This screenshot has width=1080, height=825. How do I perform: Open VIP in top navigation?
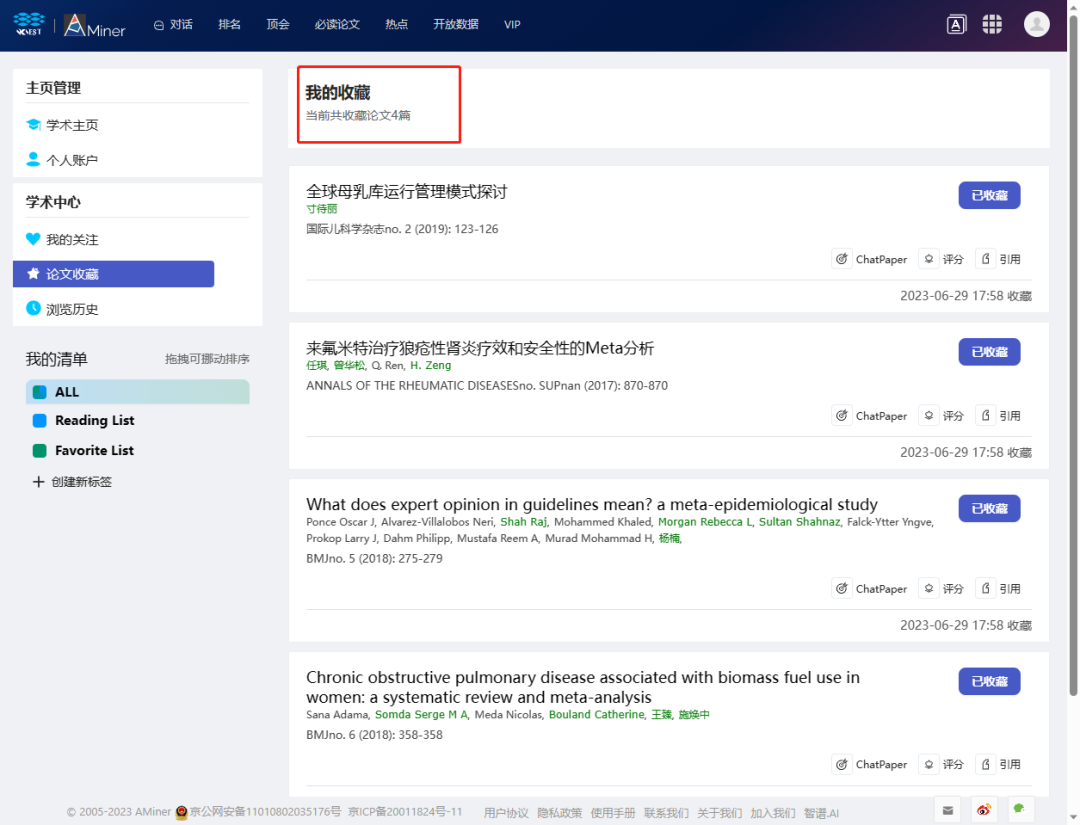pyautogui.click(x=512, y=25)
